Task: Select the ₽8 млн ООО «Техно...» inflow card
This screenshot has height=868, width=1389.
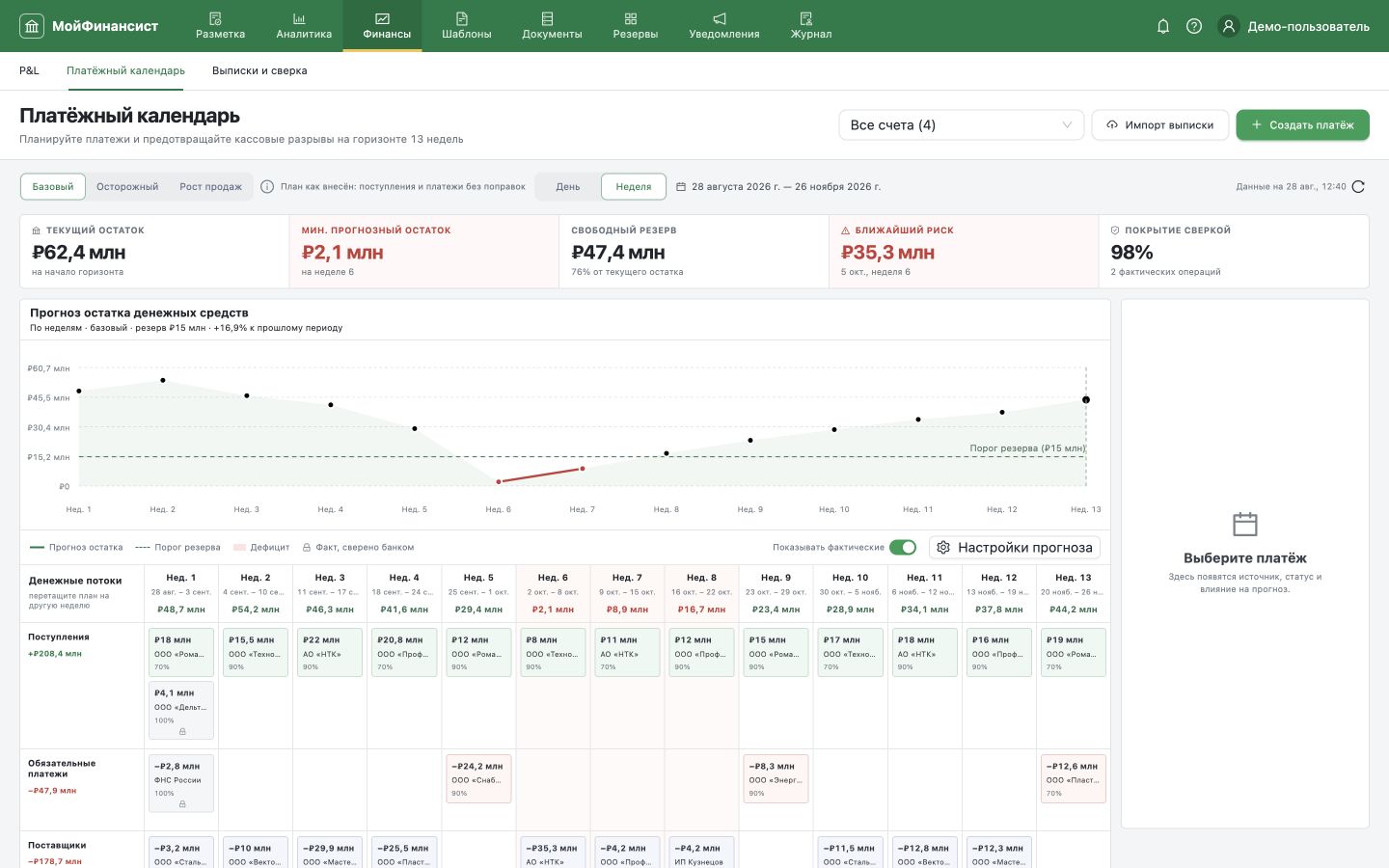Action: tap(553, 653)
